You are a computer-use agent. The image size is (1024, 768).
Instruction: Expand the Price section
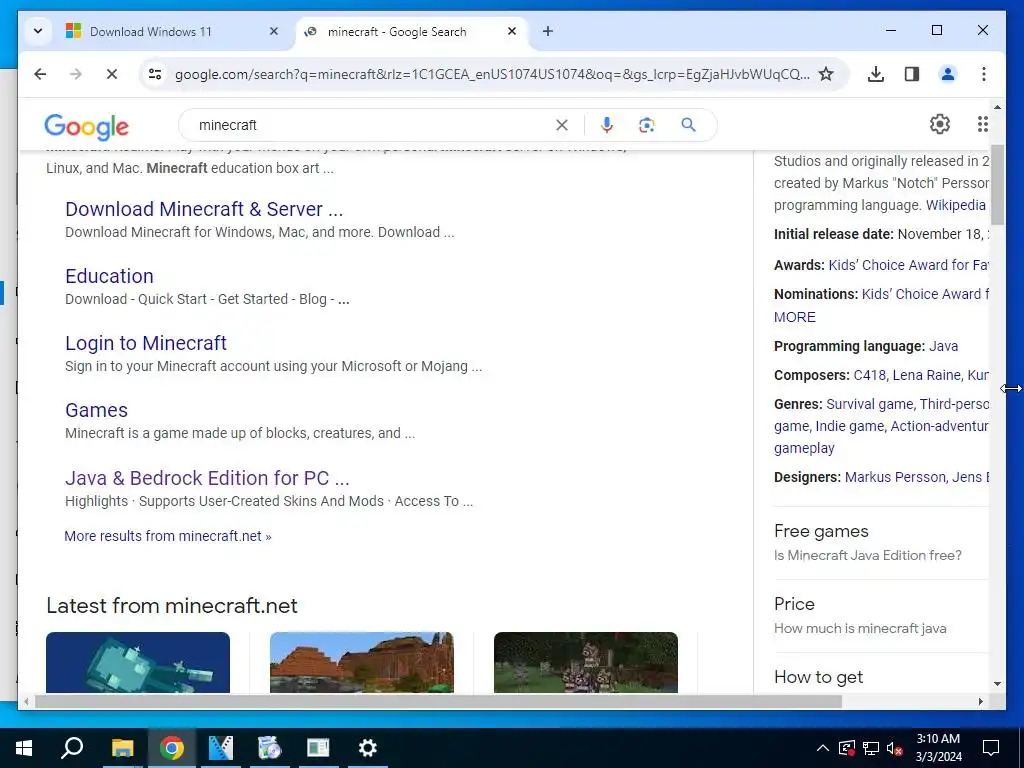coord(880,616)
